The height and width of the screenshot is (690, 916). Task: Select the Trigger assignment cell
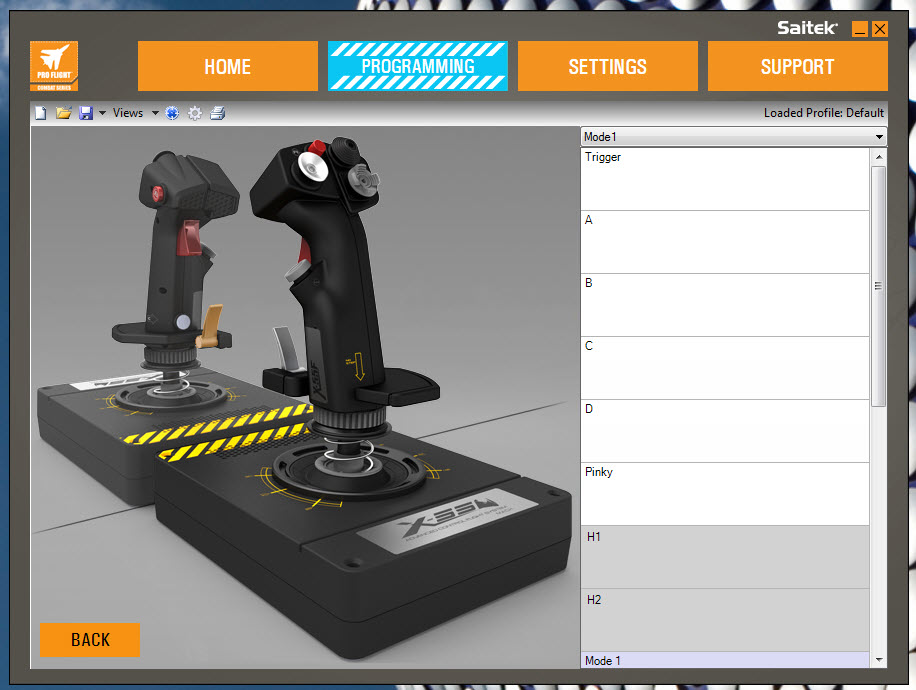tap(725, 179)
